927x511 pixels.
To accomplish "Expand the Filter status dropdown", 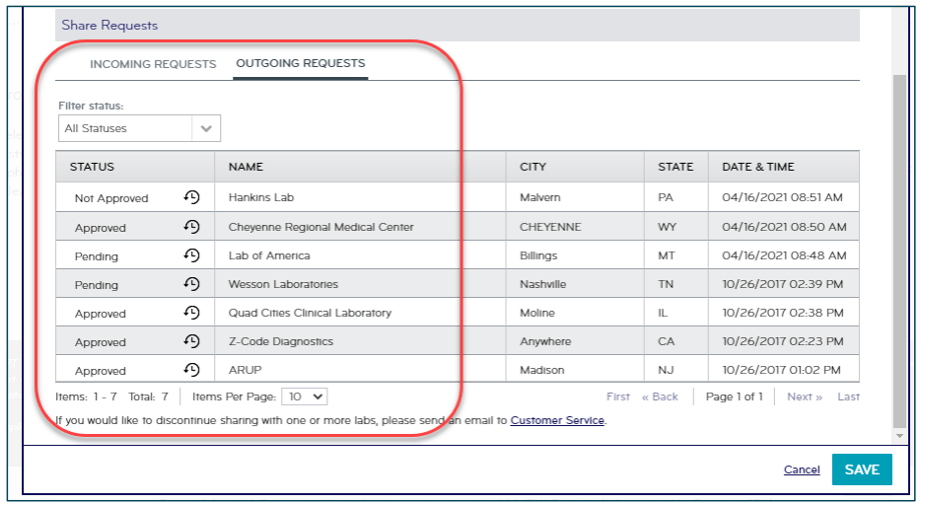I will (x=139, y=128).
